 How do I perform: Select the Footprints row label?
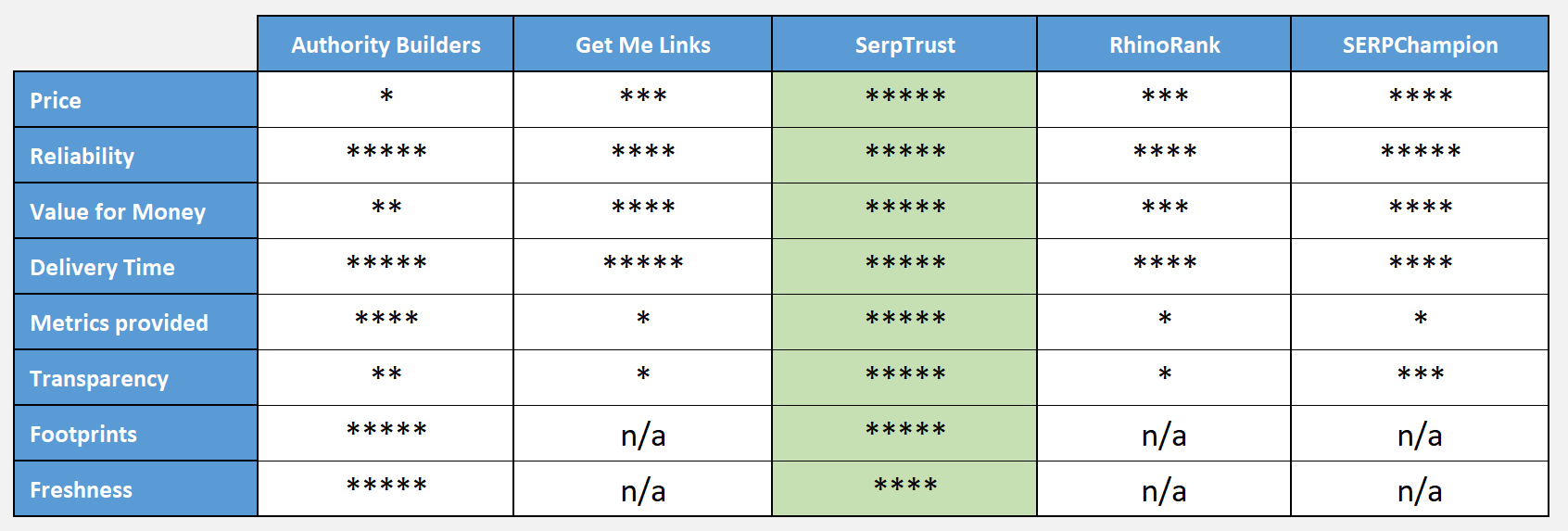click(x=136, y=434)
